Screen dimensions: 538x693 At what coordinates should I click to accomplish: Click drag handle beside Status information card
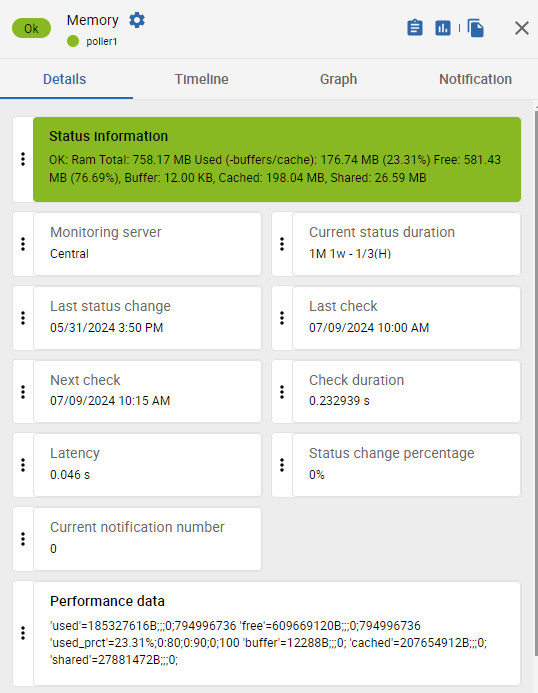pos(23,159)
